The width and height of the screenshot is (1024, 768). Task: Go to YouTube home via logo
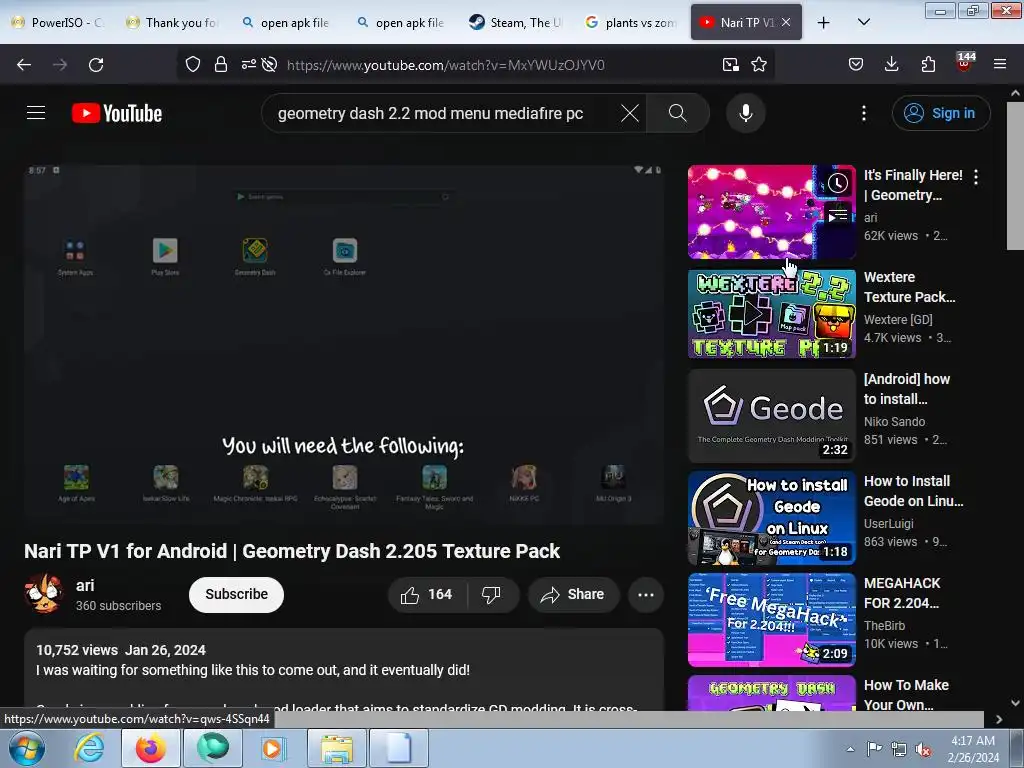point(117,113)
